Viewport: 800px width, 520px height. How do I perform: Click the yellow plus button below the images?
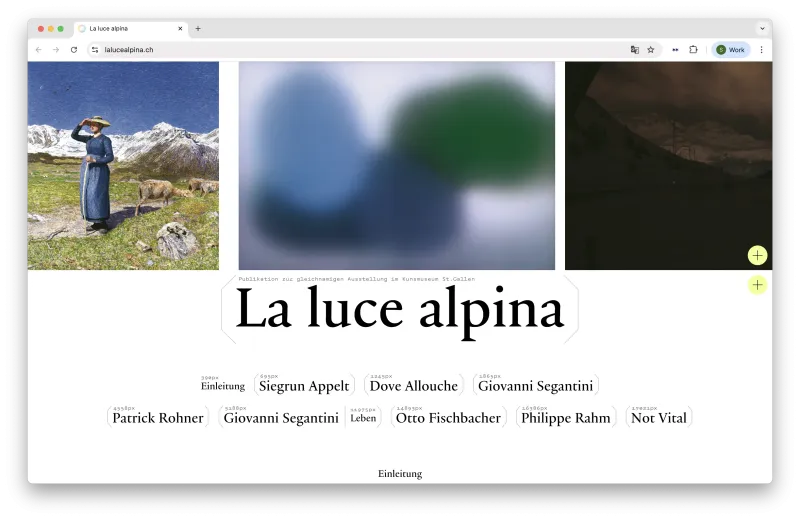(x=757, y=285)
